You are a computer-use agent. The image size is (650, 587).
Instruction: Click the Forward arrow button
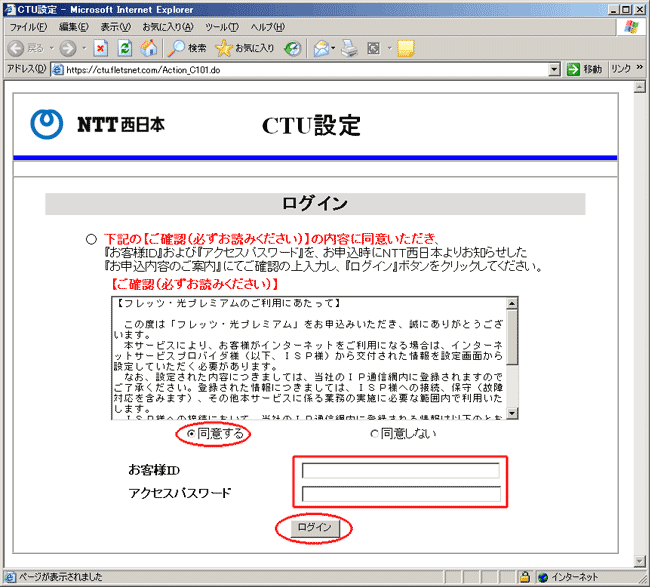68,49
